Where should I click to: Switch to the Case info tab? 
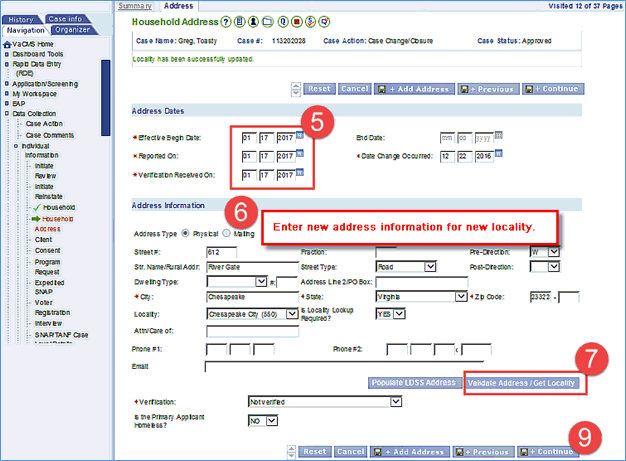click(x=66, y=19)
